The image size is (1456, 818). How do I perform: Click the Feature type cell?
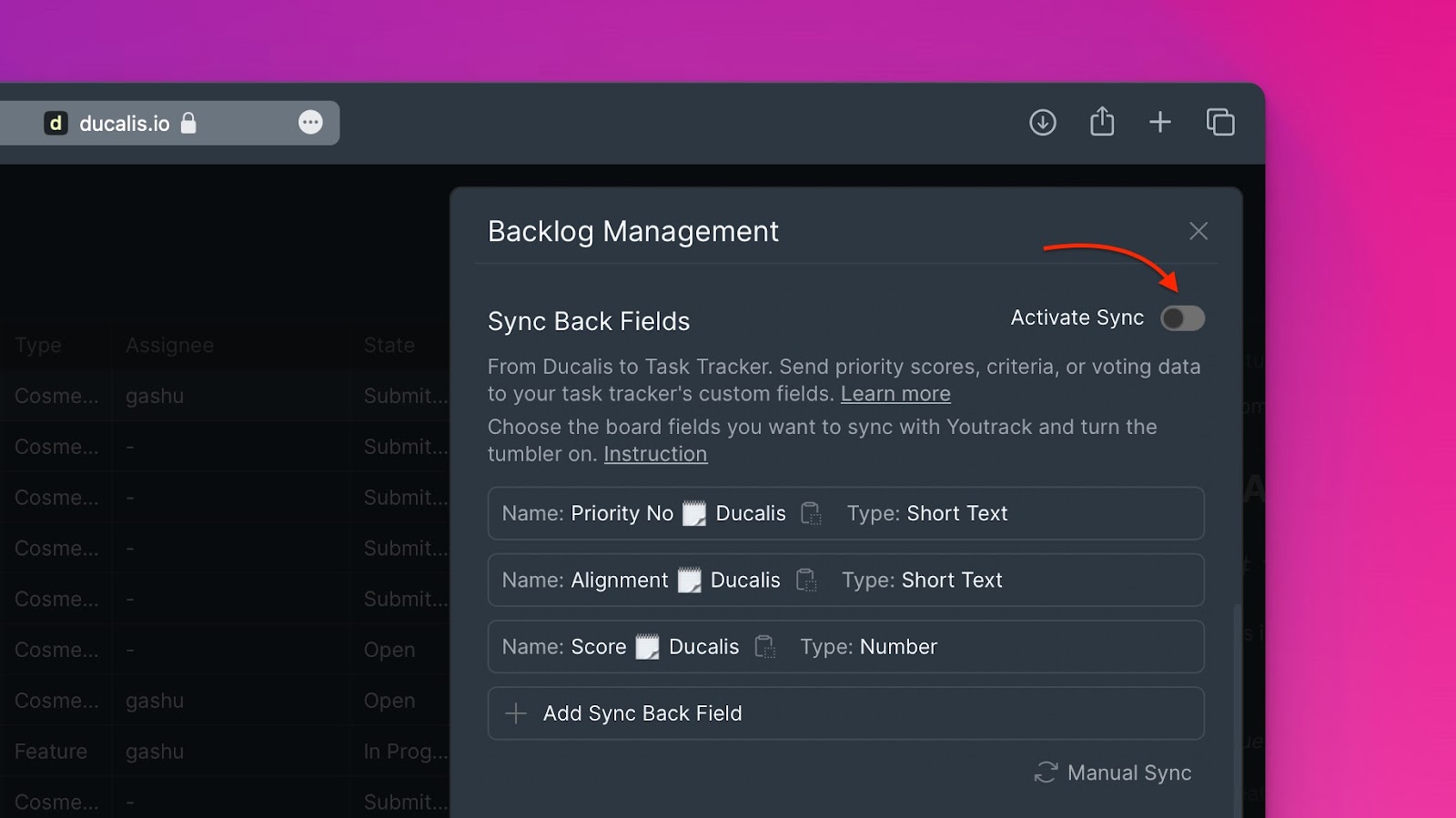pyautogui.click(x=51, y=752)
